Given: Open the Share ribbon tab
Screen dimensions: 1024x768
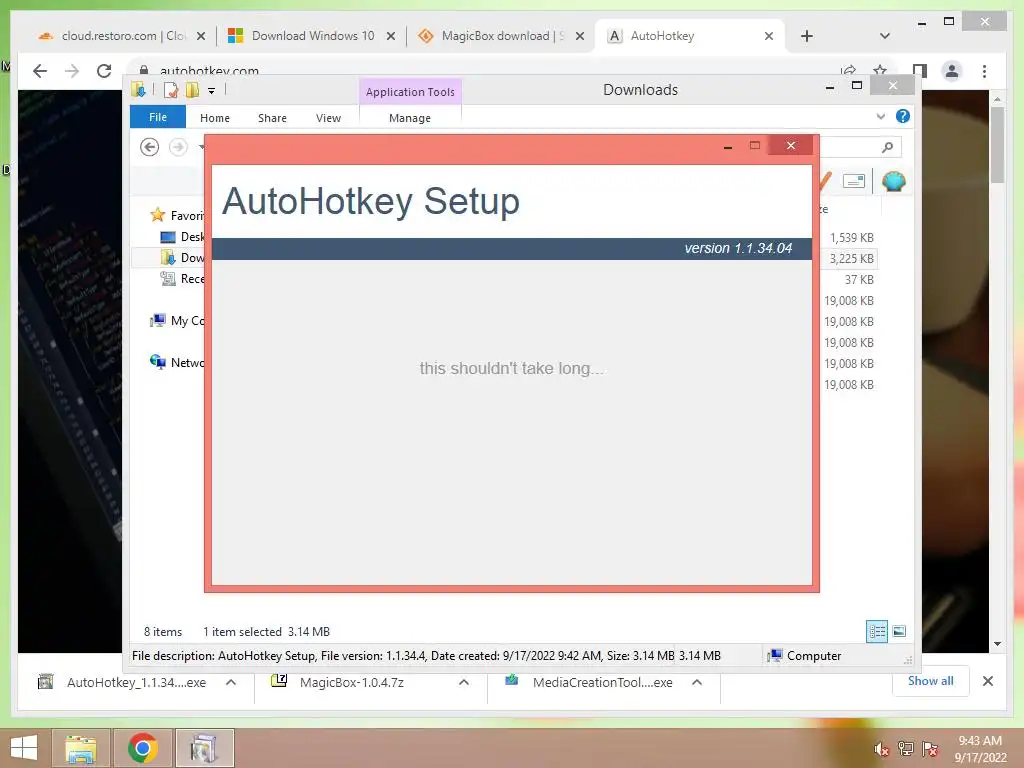Looking at the screenshot, I should [272, 118].
